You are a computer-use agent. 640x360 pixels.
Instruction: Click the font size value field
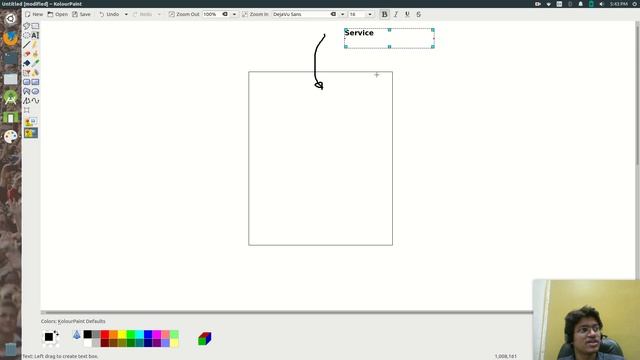click(358, 14)
